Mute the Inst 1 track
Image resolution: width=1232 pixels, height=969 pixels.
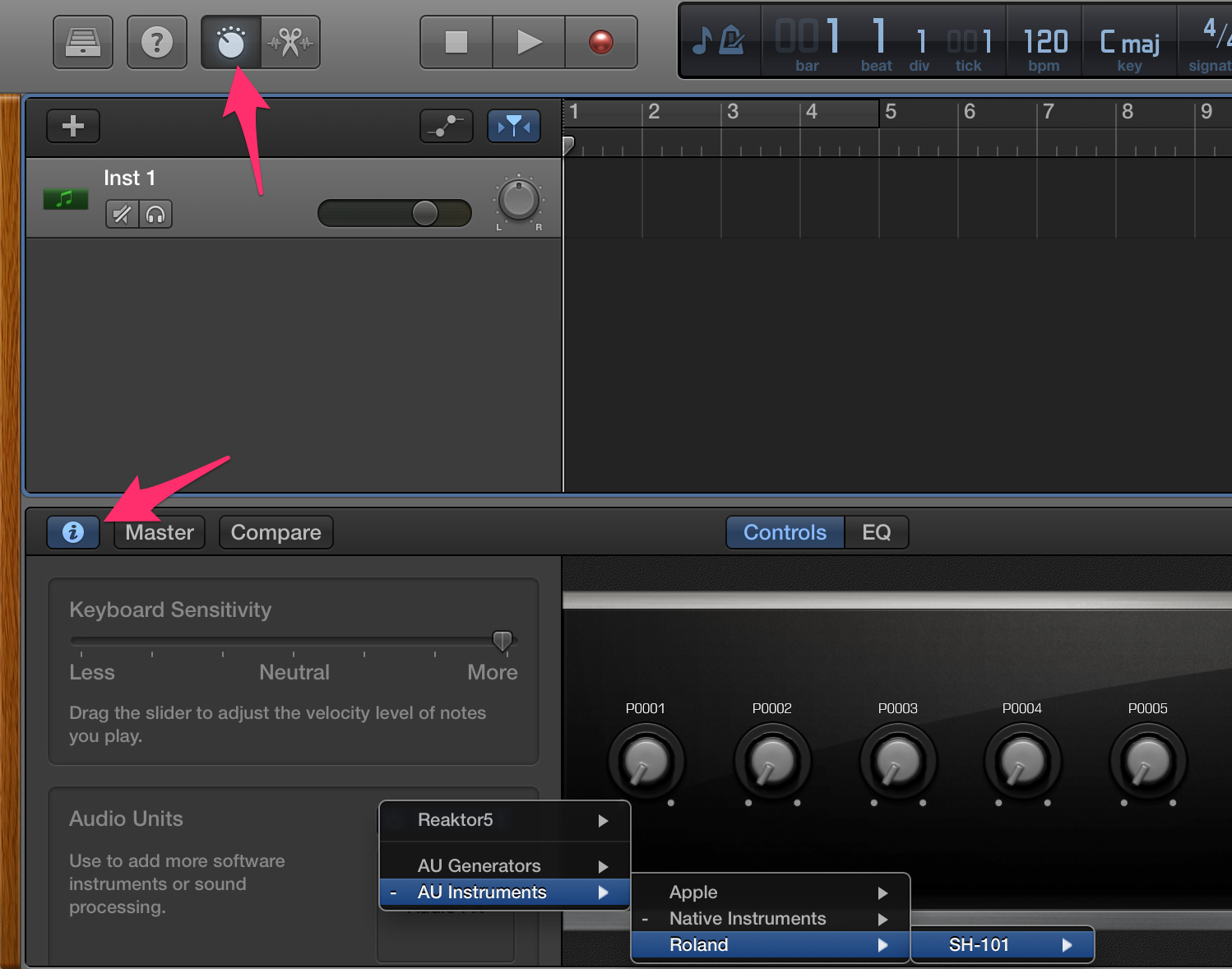pyautogui.click(x=122, y=215)
